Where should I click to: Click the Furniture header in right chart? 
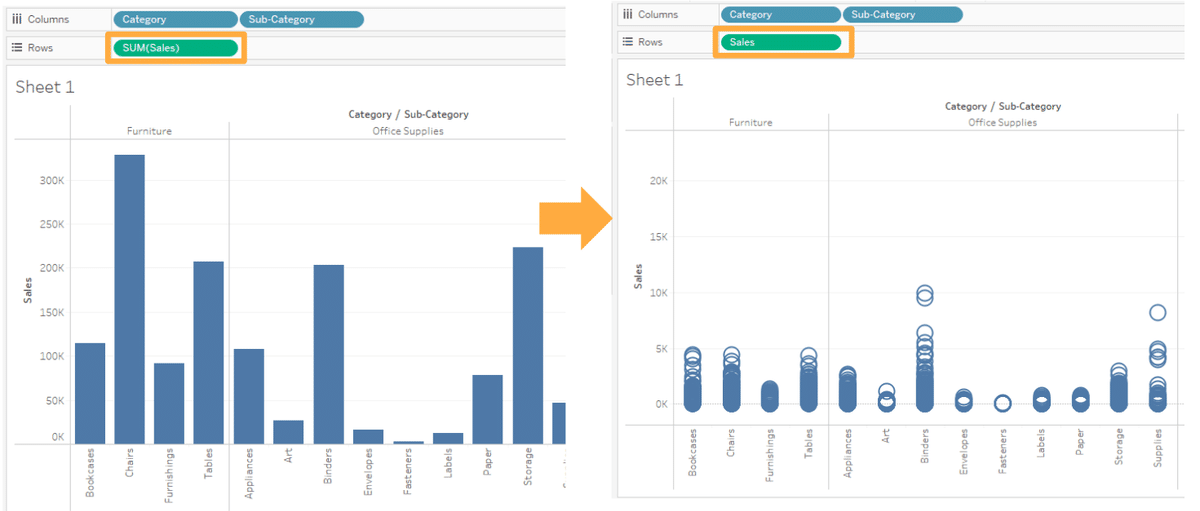pyautogui.click(x=751, y=122)
